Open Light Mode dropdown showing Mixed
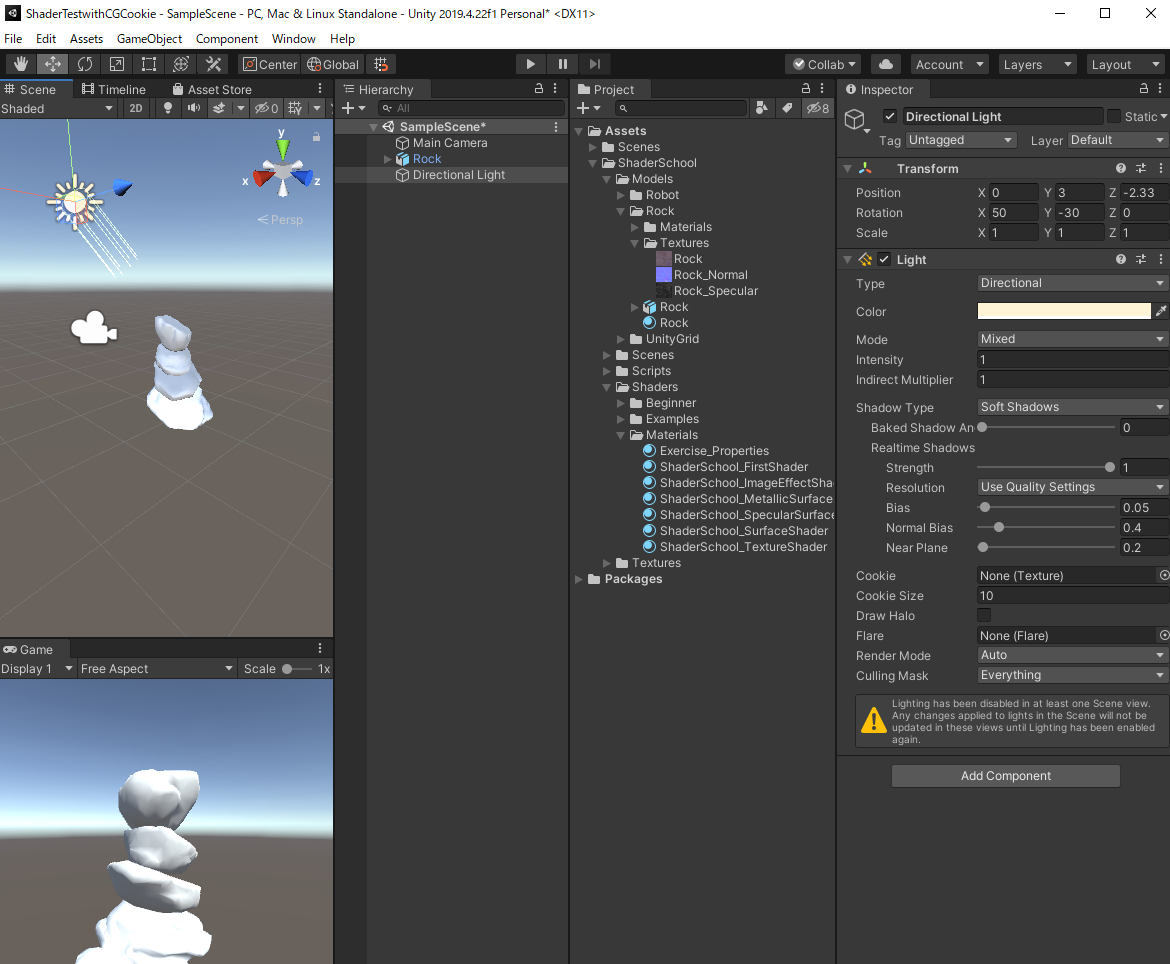The image size is (1170, 964). (1072, 339)
